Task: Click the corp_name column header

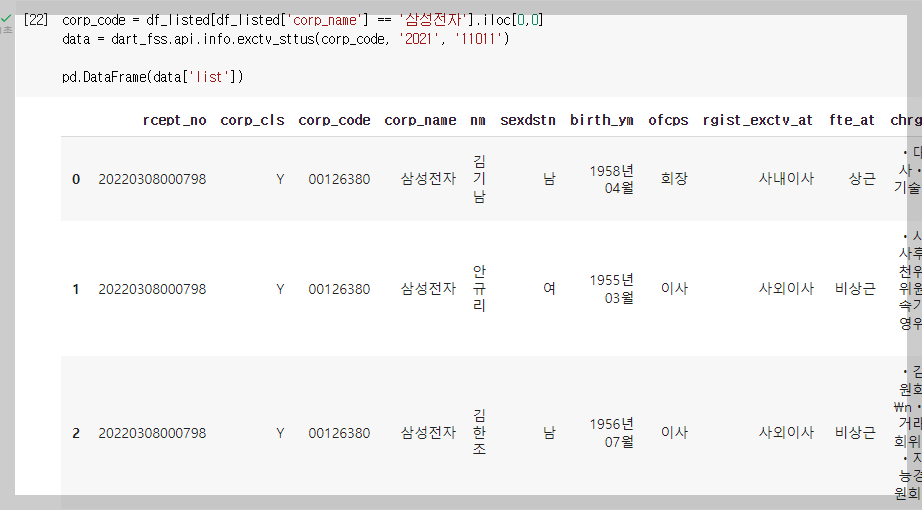Action: click(x=420, y=121)
